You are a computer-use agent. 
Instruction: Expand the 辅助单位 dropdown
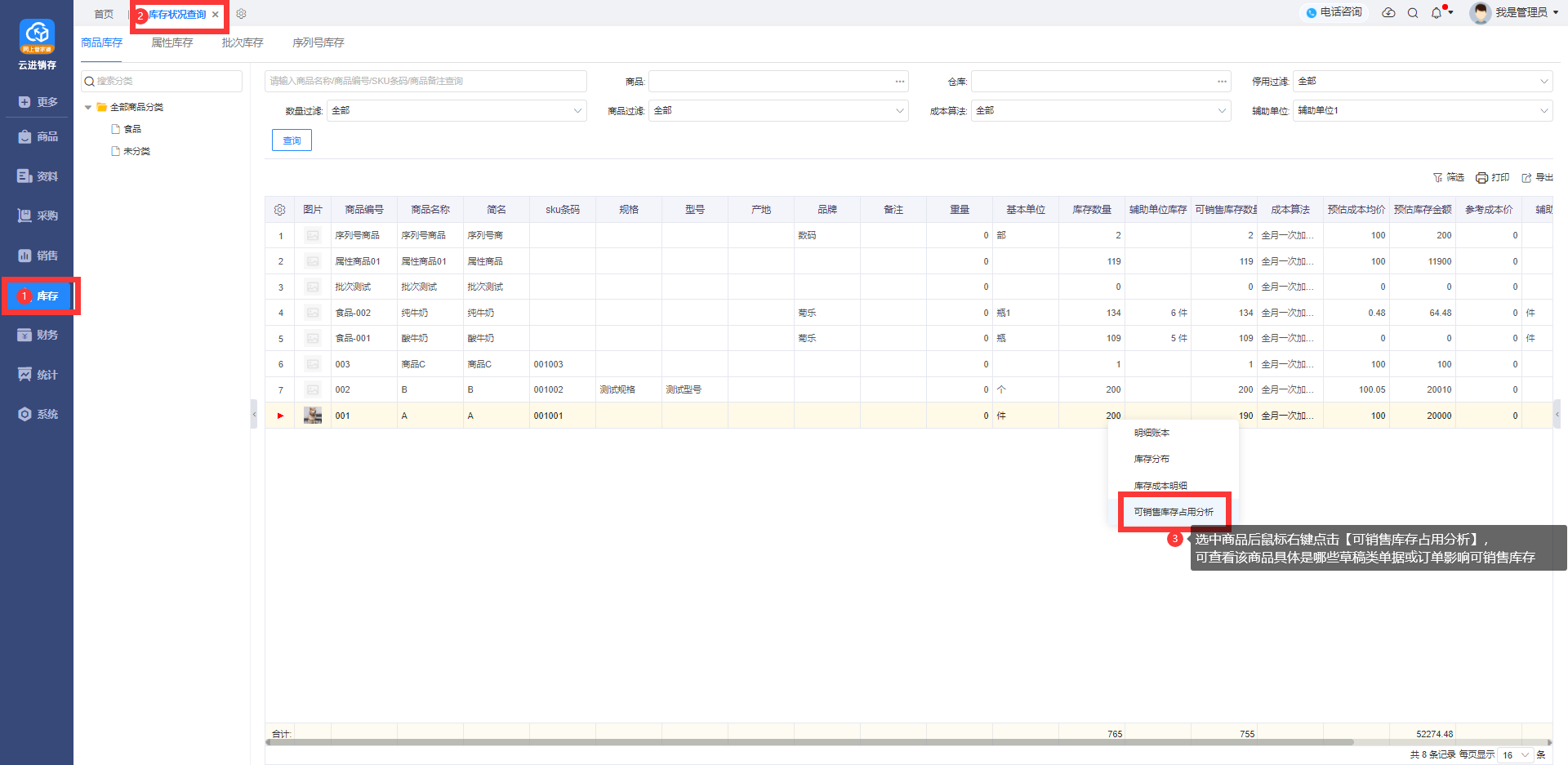coord(1422,111)
